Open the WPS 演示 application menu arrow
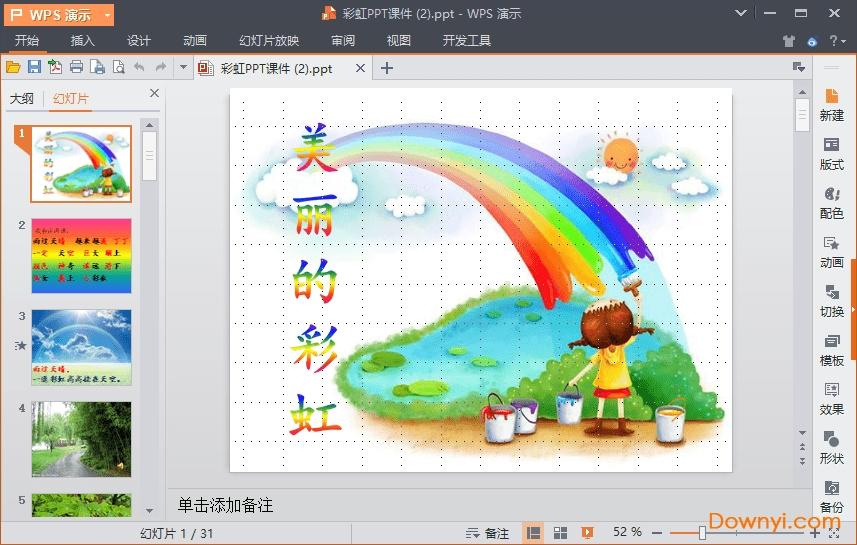 (x=108, y=15)
